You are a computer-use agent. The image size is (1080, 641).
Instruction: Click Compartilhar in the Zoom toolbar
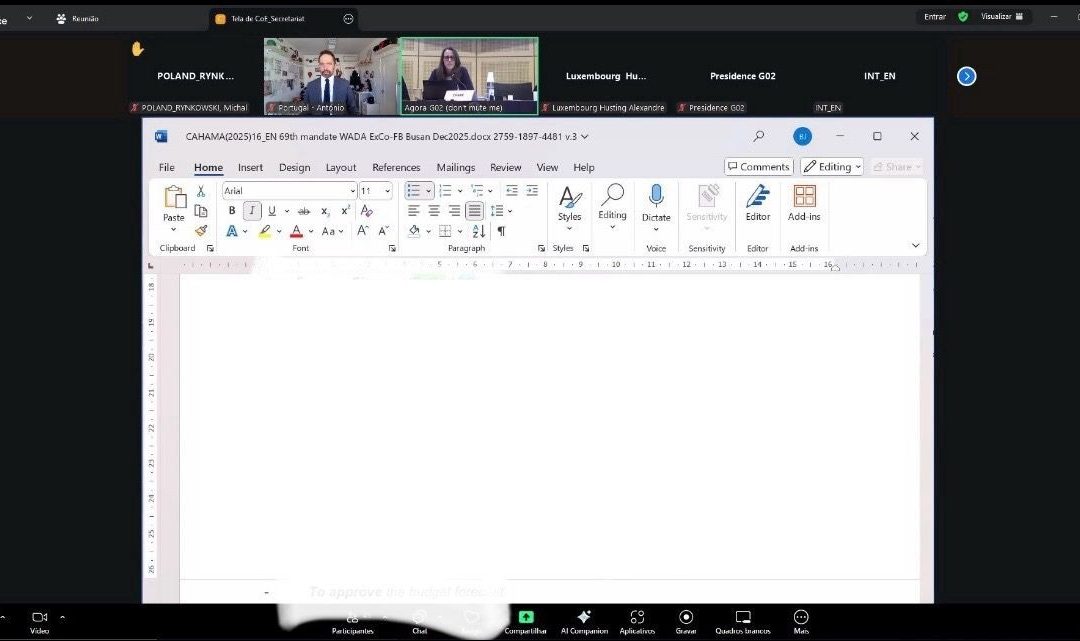[525, 621]
